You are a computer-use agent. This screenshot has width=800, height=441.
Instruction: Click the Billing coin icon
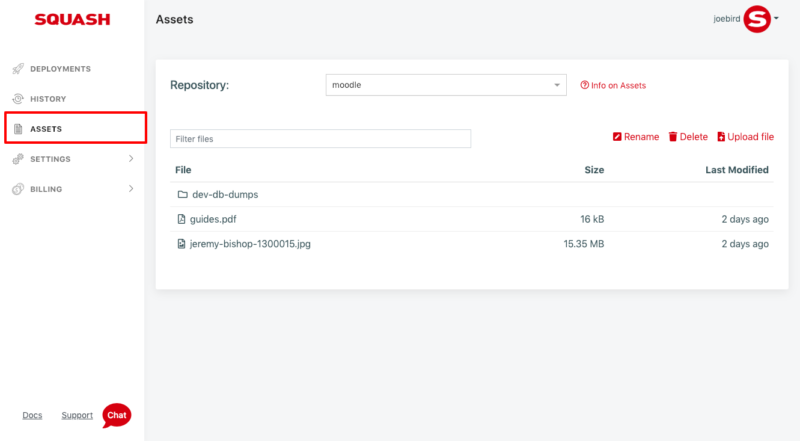(x=18, y=189)
